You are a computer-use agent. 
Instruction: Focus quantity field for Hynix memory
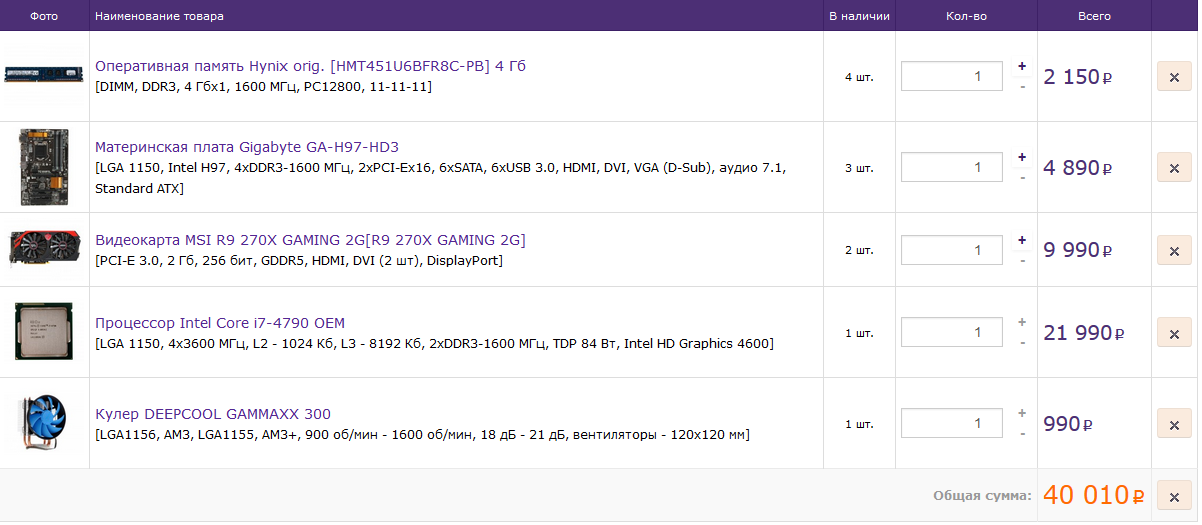tap(952, 76)
